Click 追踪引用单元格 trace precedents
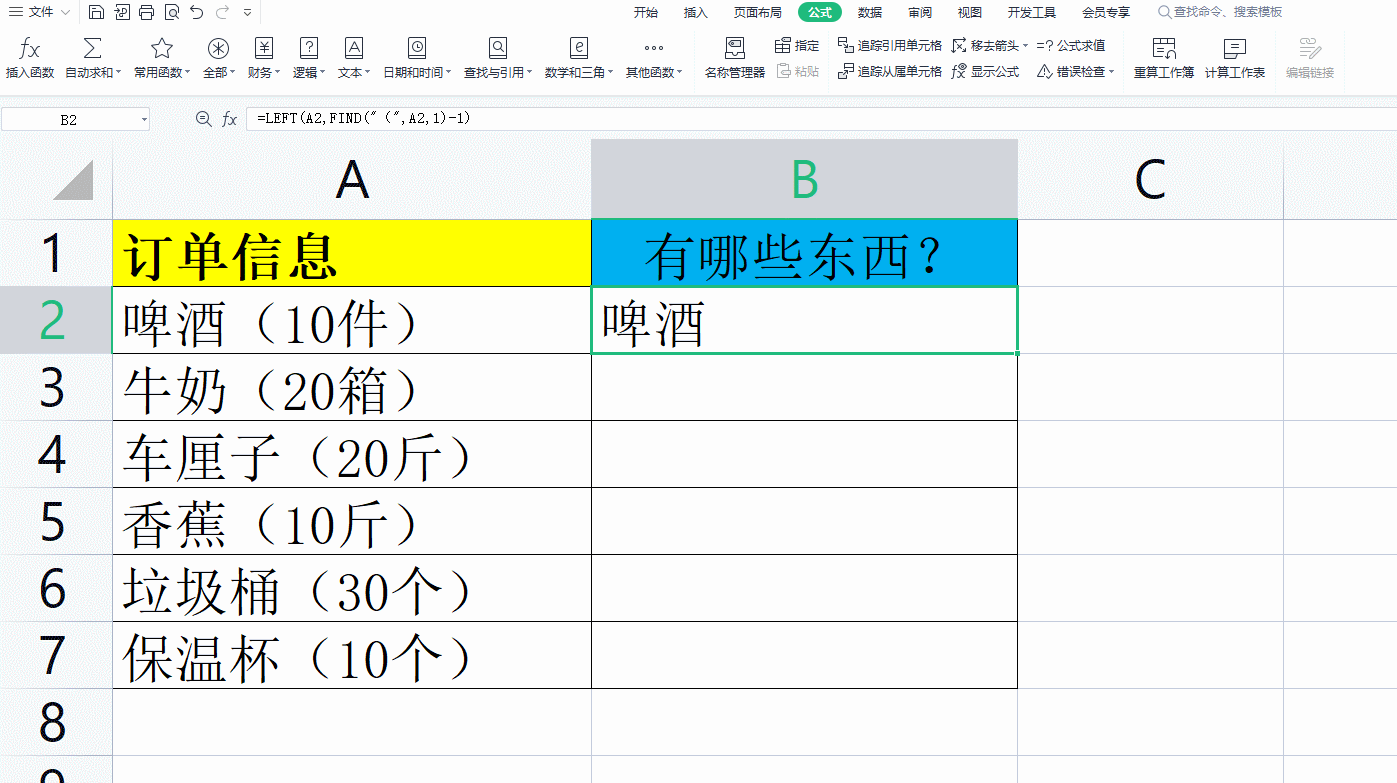This screenshot has width=1397, height=783. 890,46
